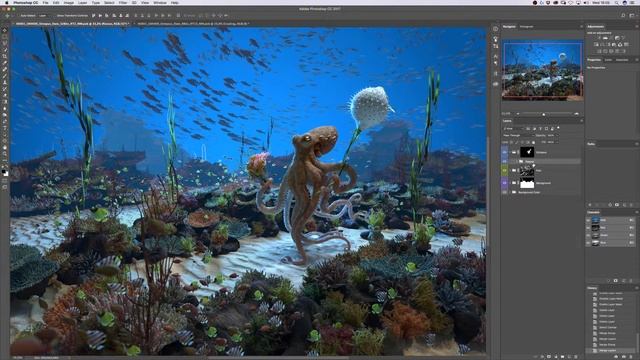Click Link layers icon in Layers panel
The image size is (640, 360).
[535, 356]
